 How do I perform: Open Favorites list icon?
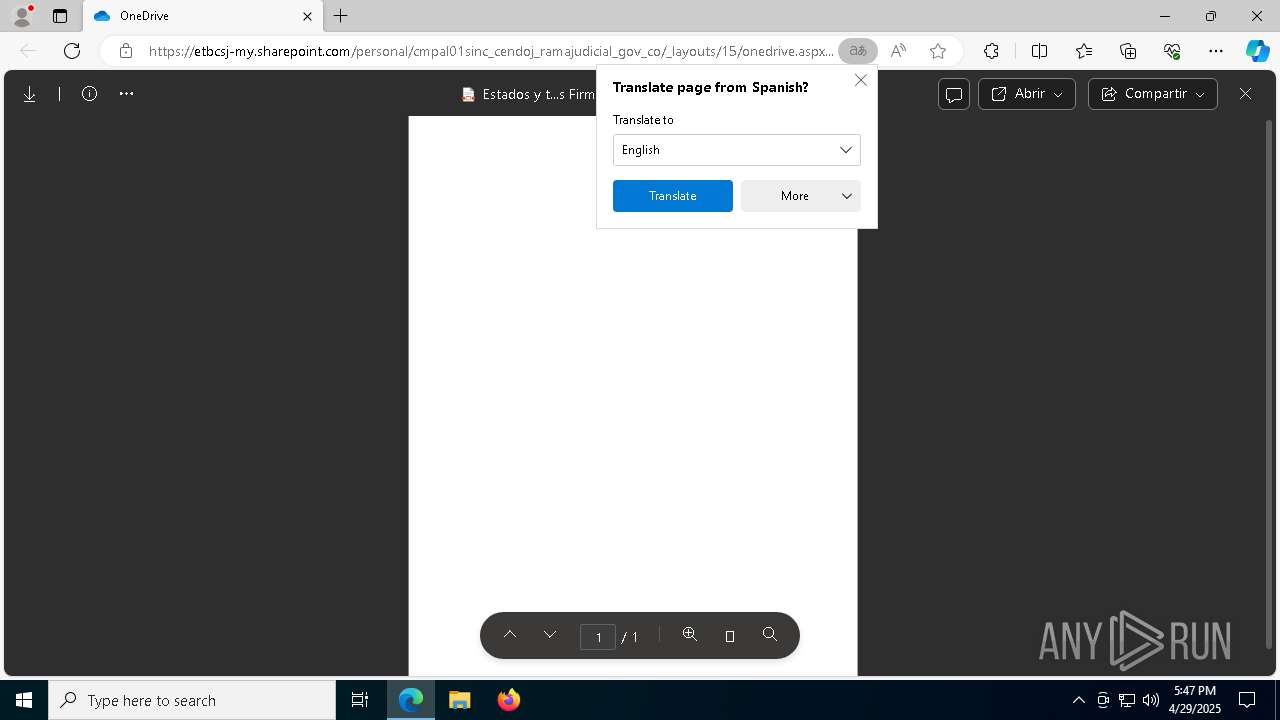tap(1084, 51)
